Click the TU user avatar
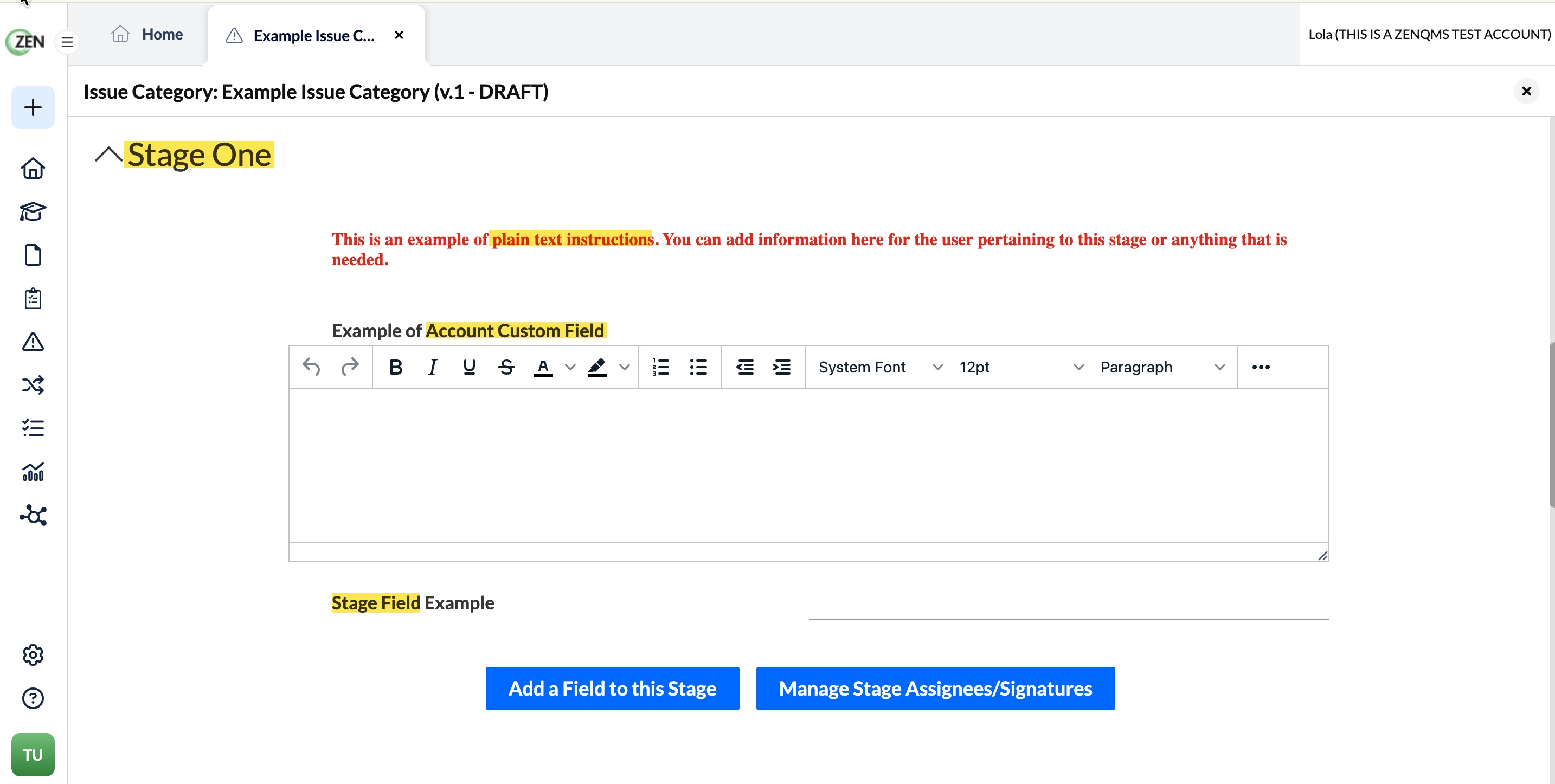 33,754
